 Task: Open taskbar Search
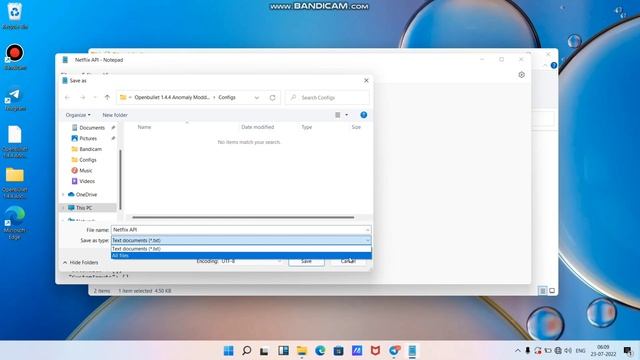(x=247, y=351)
